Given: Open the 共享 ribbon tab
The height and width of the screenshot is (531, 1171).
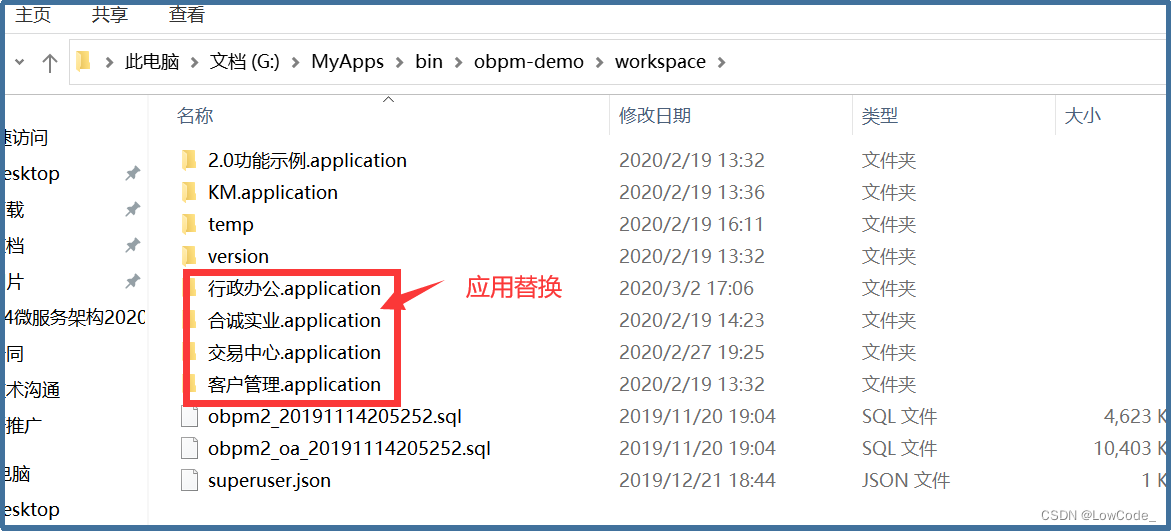Looking at the screenshot, I should pos(110,13).
